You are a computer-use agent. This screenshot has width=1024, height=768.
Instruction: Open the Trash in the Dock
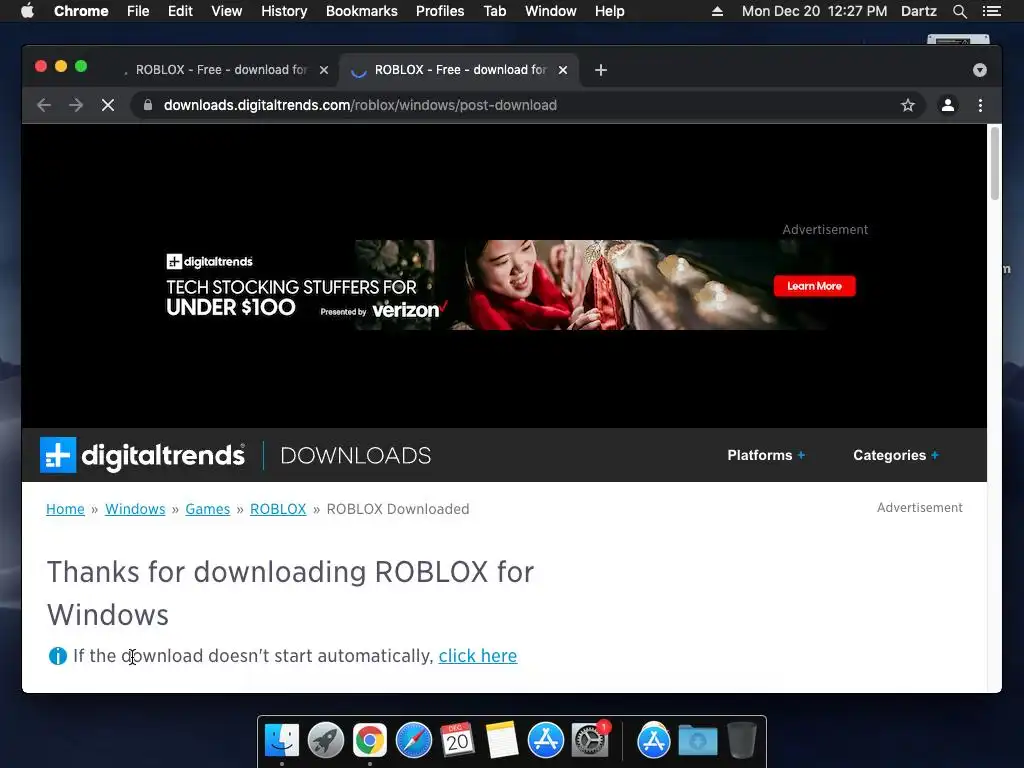(741, 740)
